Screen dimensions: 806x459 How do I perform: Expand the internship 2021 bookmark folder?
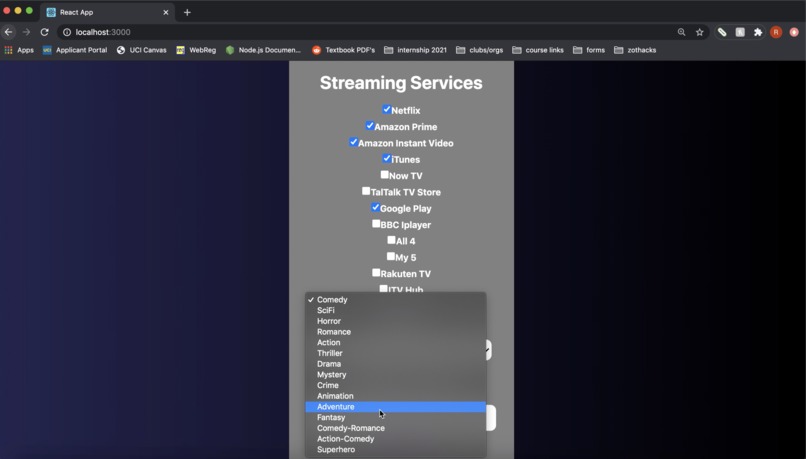pyautogui.click(x=415, y=50)
